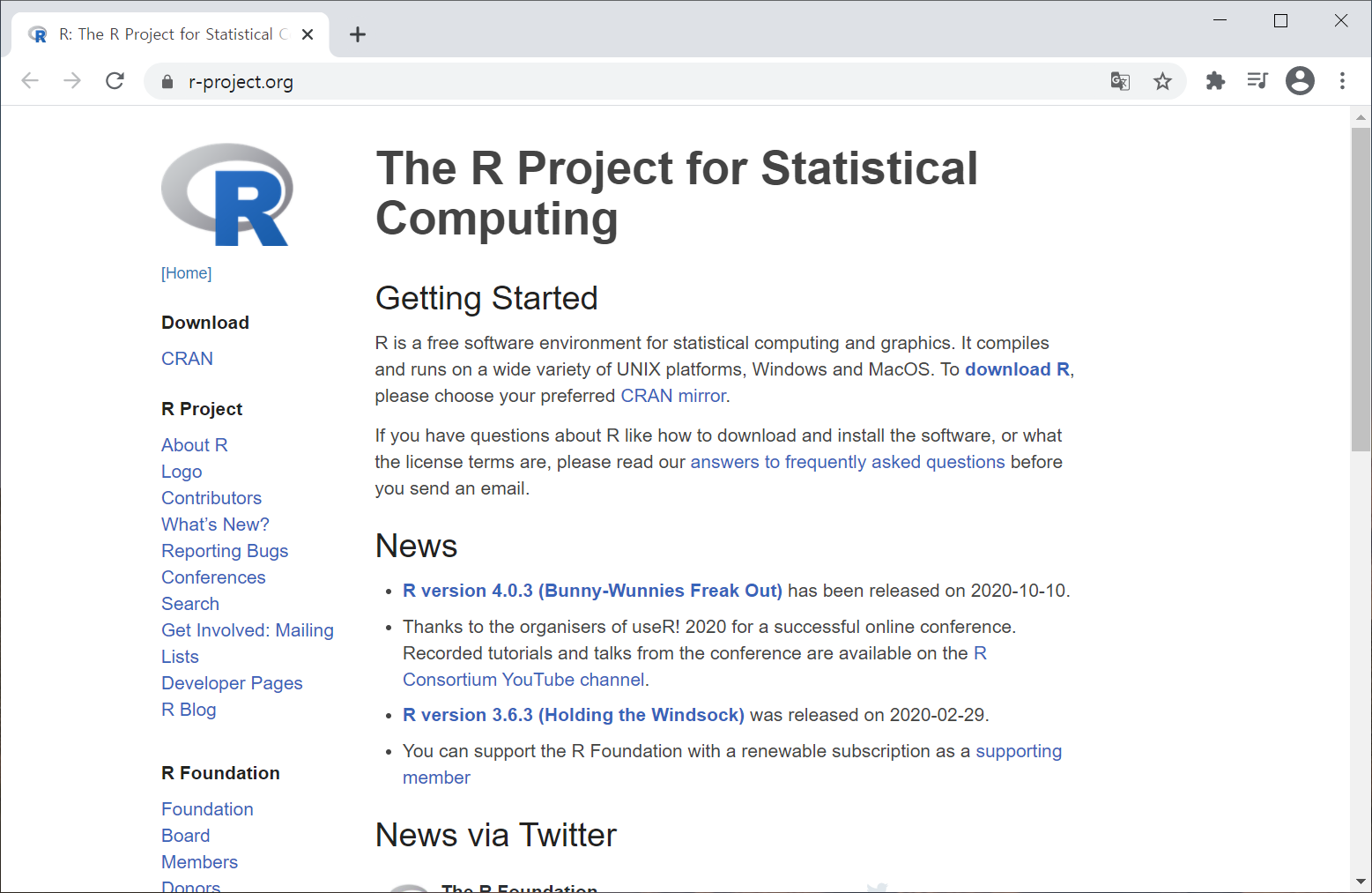Open R version 4.0.3 Bunny-Wunnies Freak Out link
The height and width of the screenshot is (893, 1372).
click(592, 591)
